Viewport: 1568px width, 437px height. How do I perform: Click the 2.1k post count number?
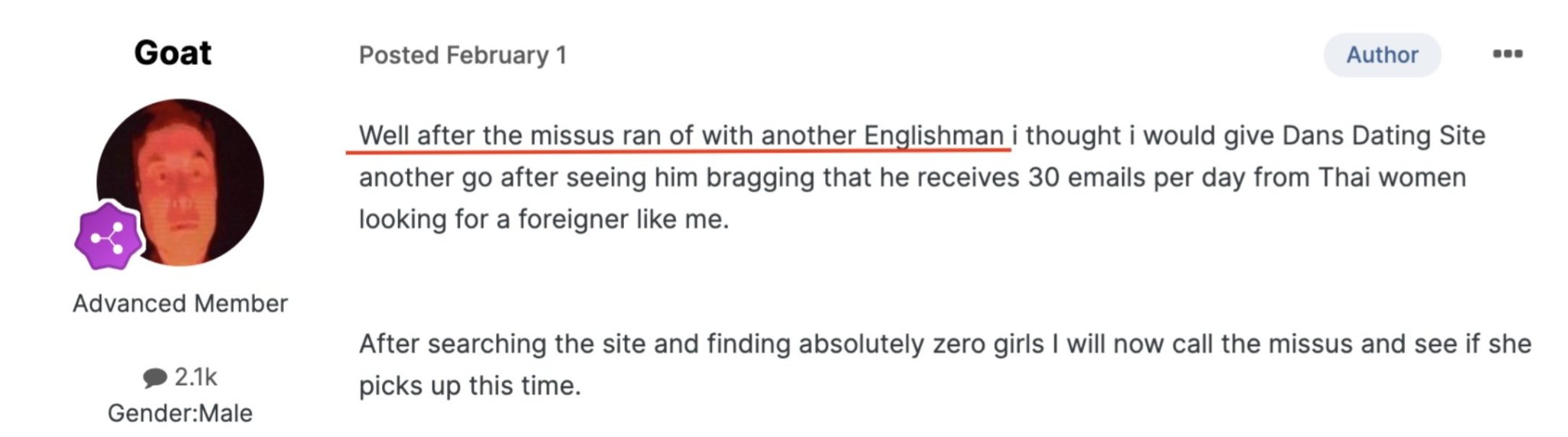(x=196, y=377)
